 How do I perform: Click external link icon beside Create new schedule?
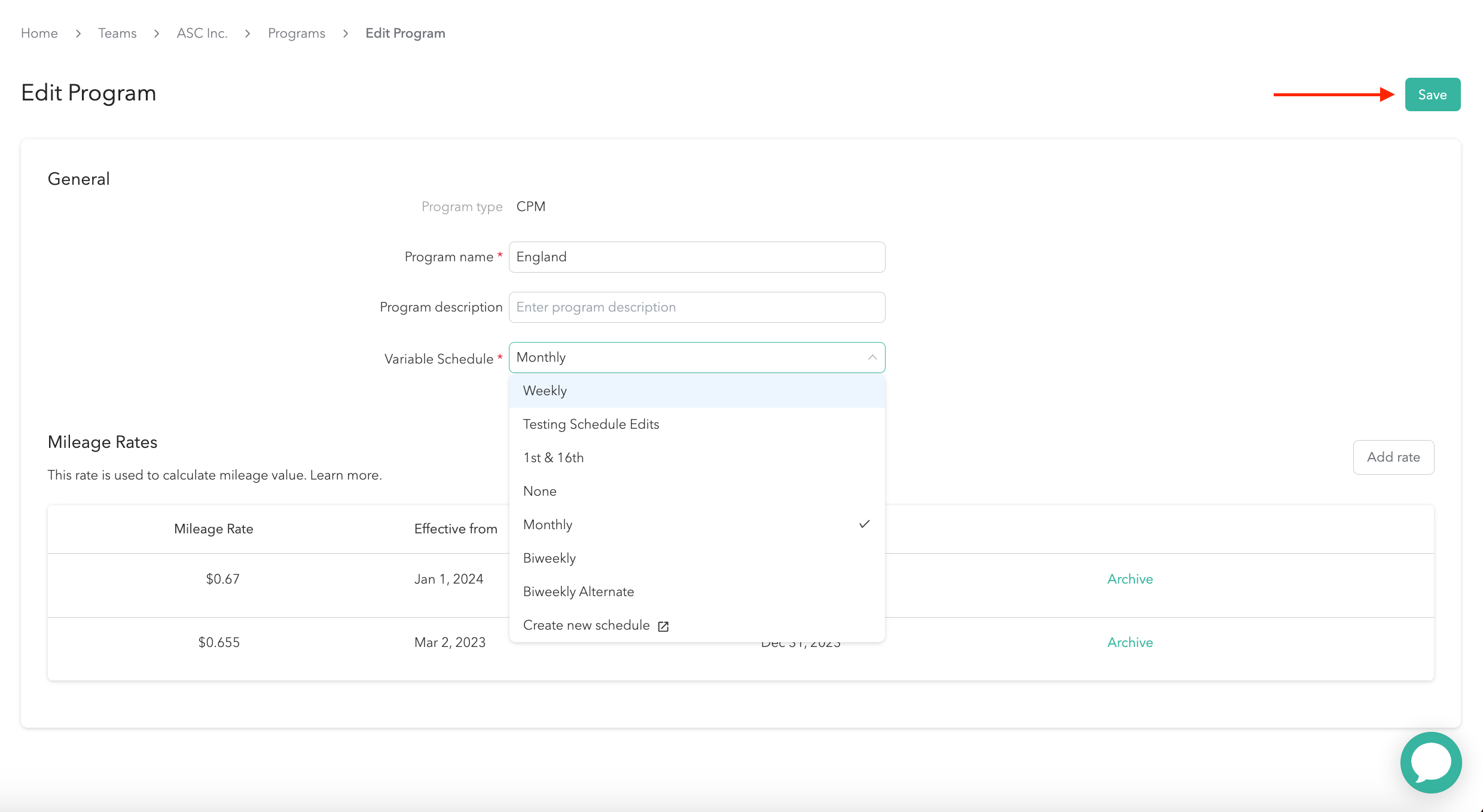click(x=663, y=626)
